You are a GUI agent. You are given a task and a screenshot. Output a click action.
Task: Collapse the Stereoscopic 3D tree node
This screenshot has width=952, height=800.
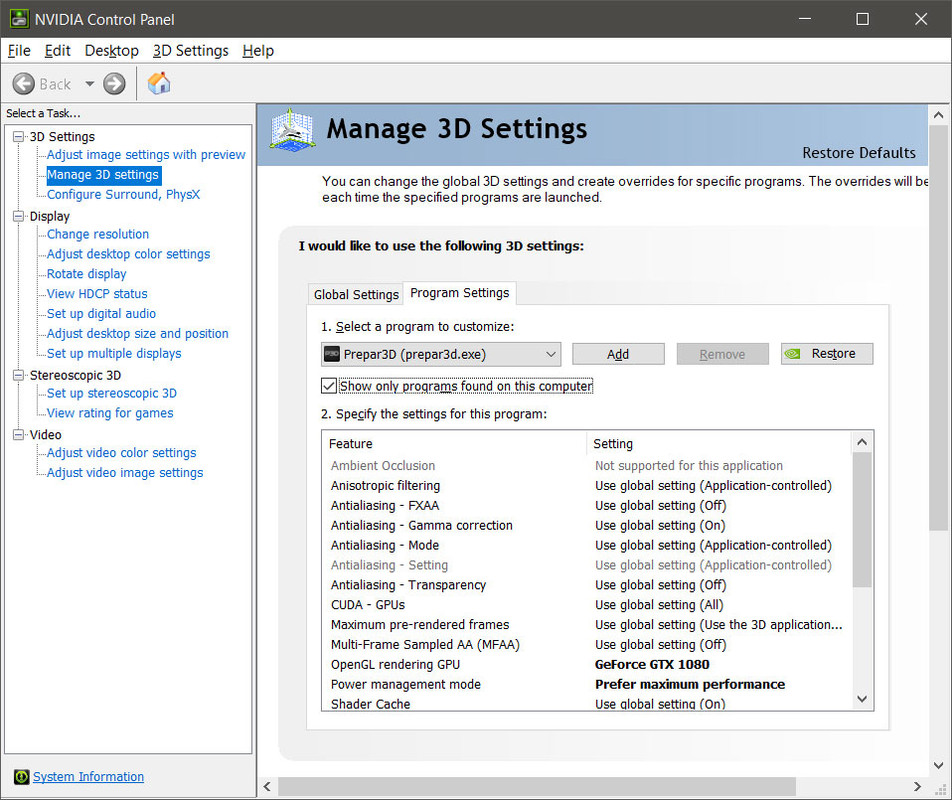[x=19, y=375]
